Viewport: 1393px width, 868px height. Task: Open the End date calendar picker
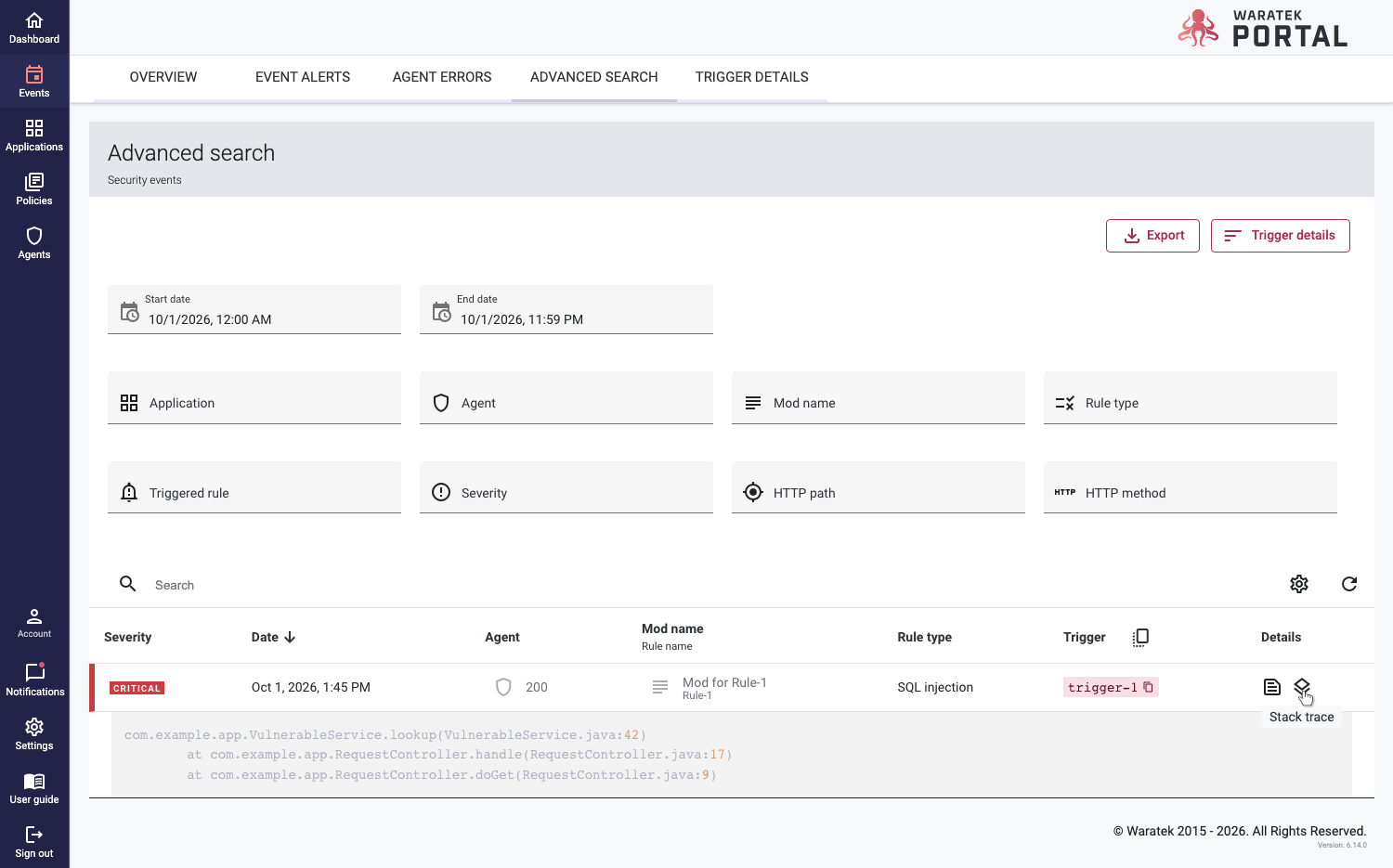442,312
